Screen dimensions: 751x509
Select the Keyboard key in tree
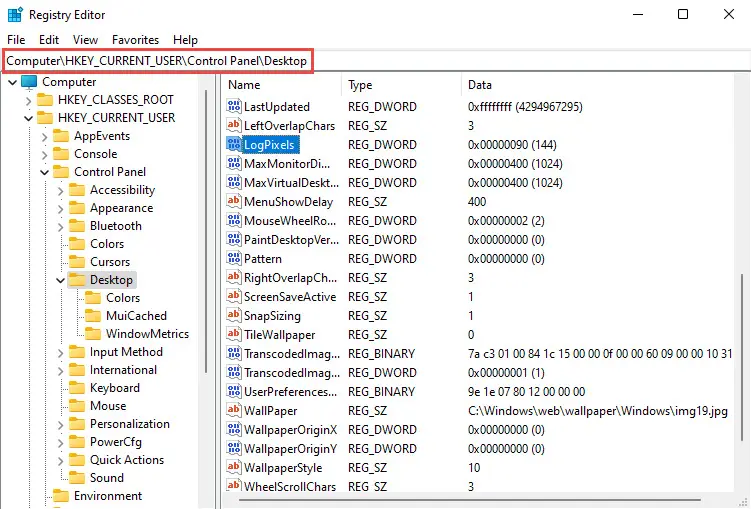click(x=115, y=387)
